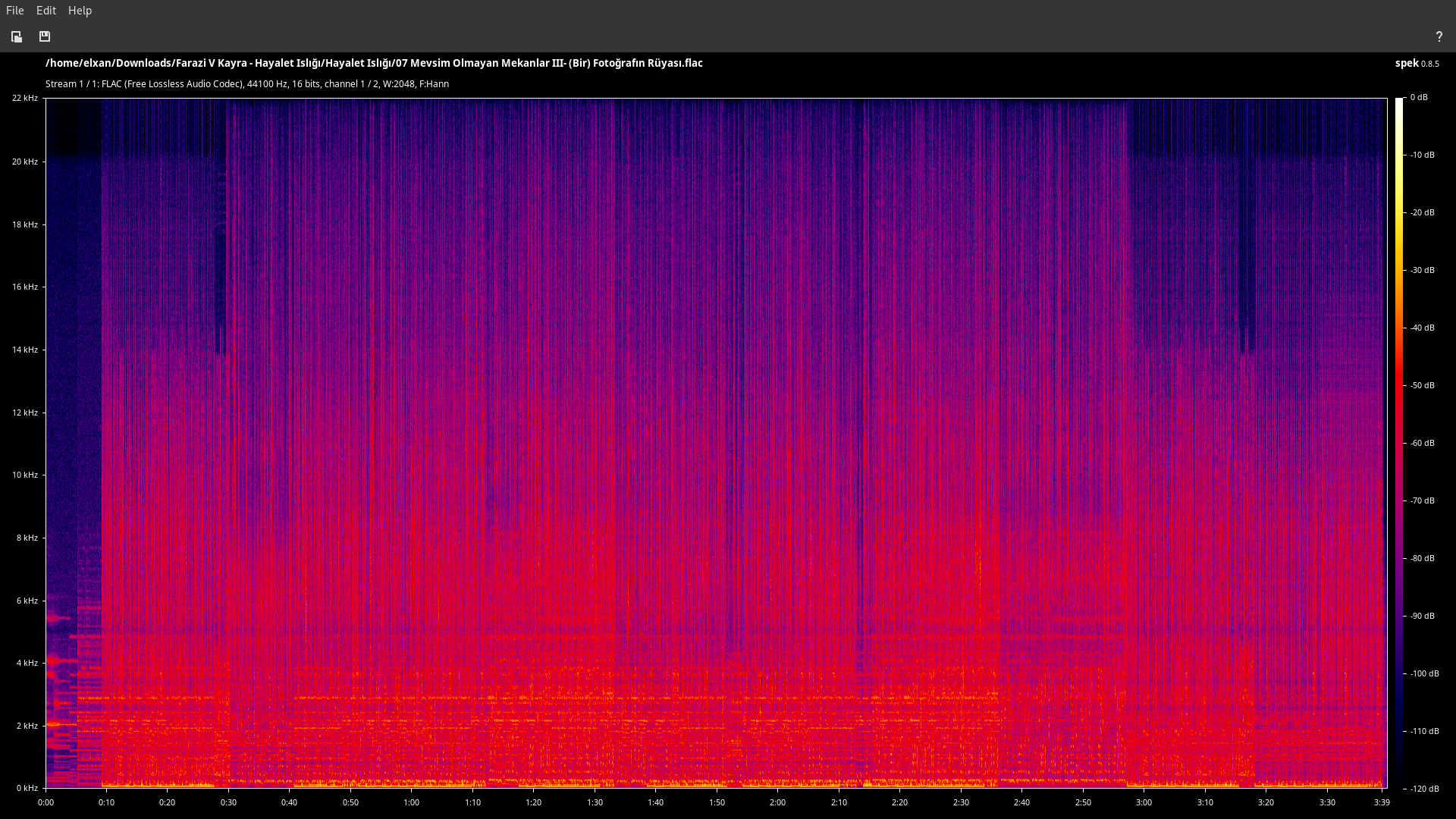Screen dimensions: 1456x819
Task: Click the 1:00 time axis marker
Action: 411,802
